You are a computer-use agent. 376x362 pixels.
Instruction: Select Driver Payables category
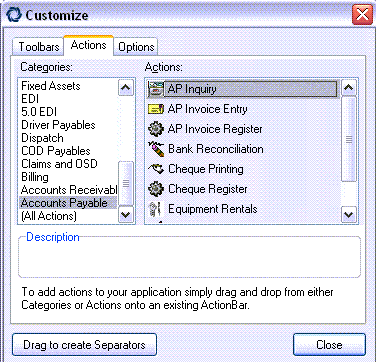(x=58, y=125)
